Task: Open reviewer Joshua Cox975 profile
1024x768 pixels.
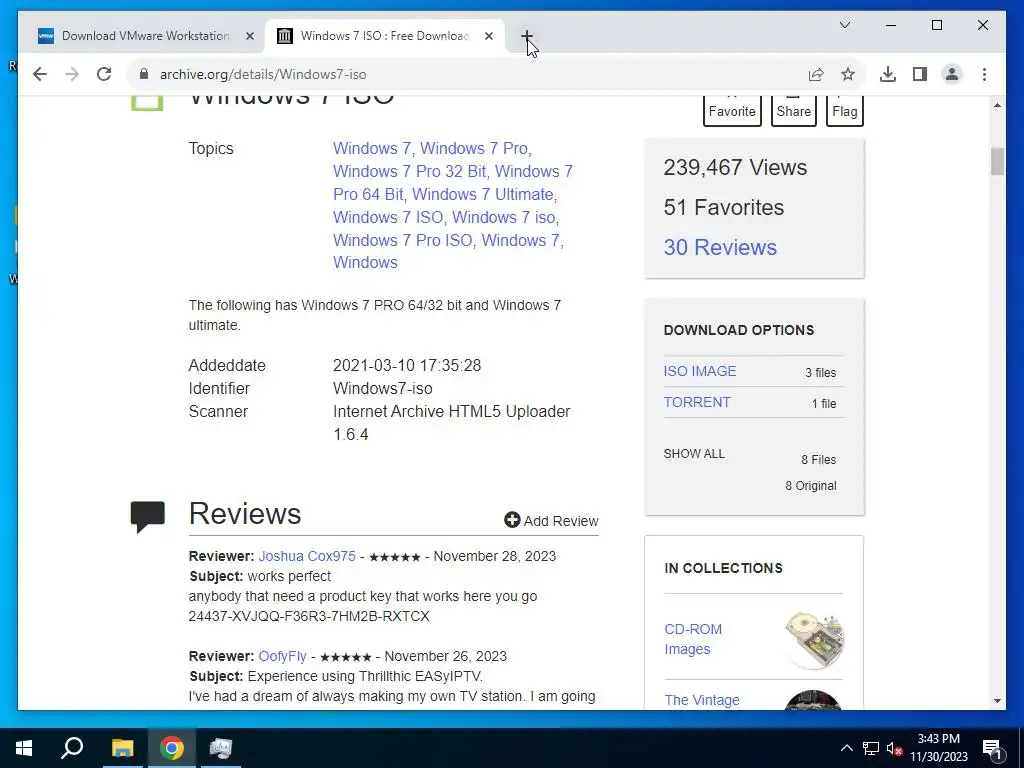Action: tap(307, 556)
